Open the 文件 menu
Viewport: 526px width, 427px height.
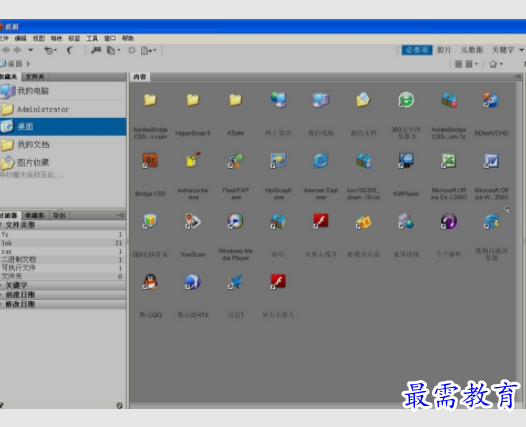[4, 38]
